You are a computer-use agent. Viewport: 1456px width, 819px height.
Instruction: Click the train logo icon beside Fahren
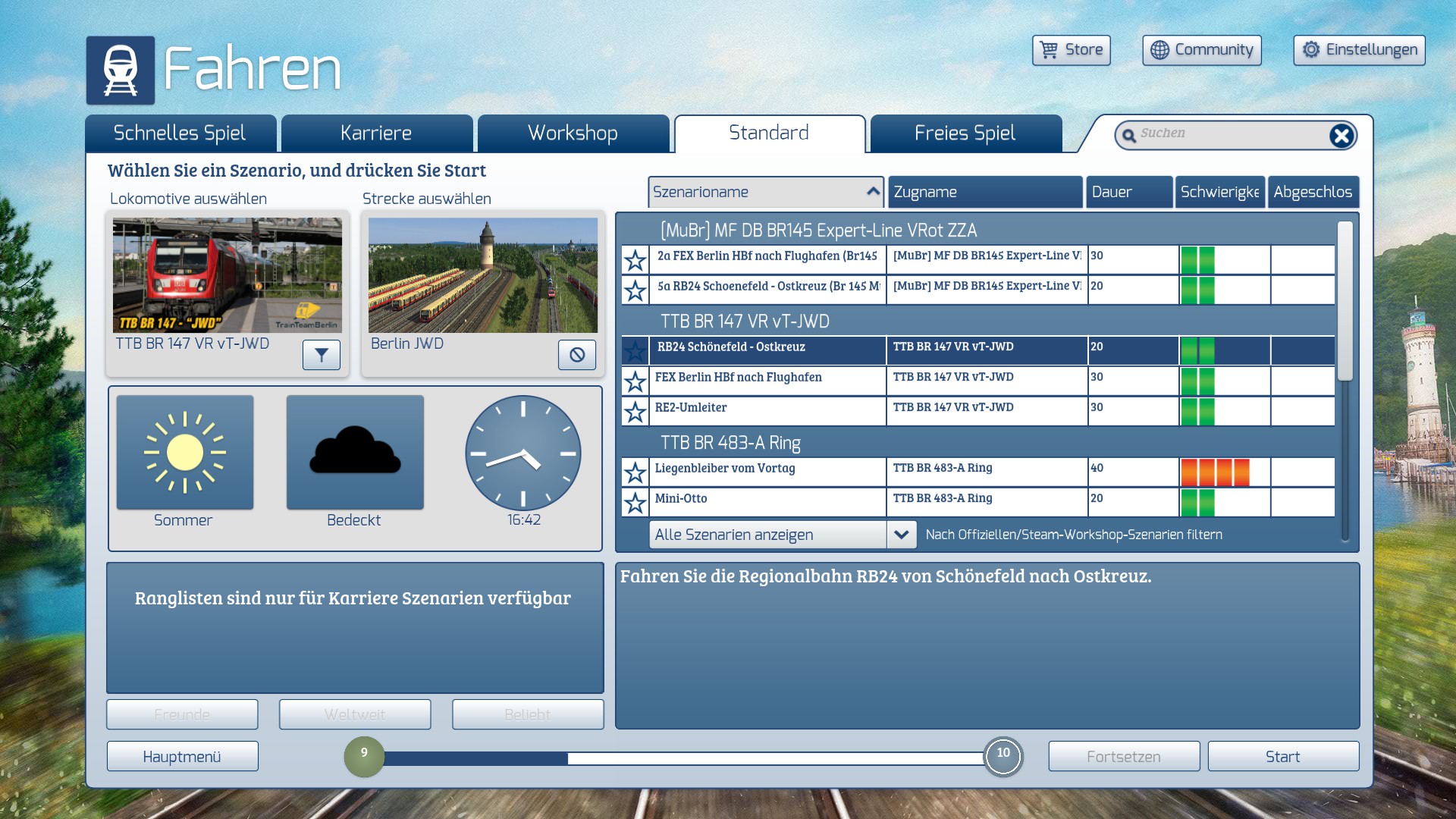tap(121, 71)
